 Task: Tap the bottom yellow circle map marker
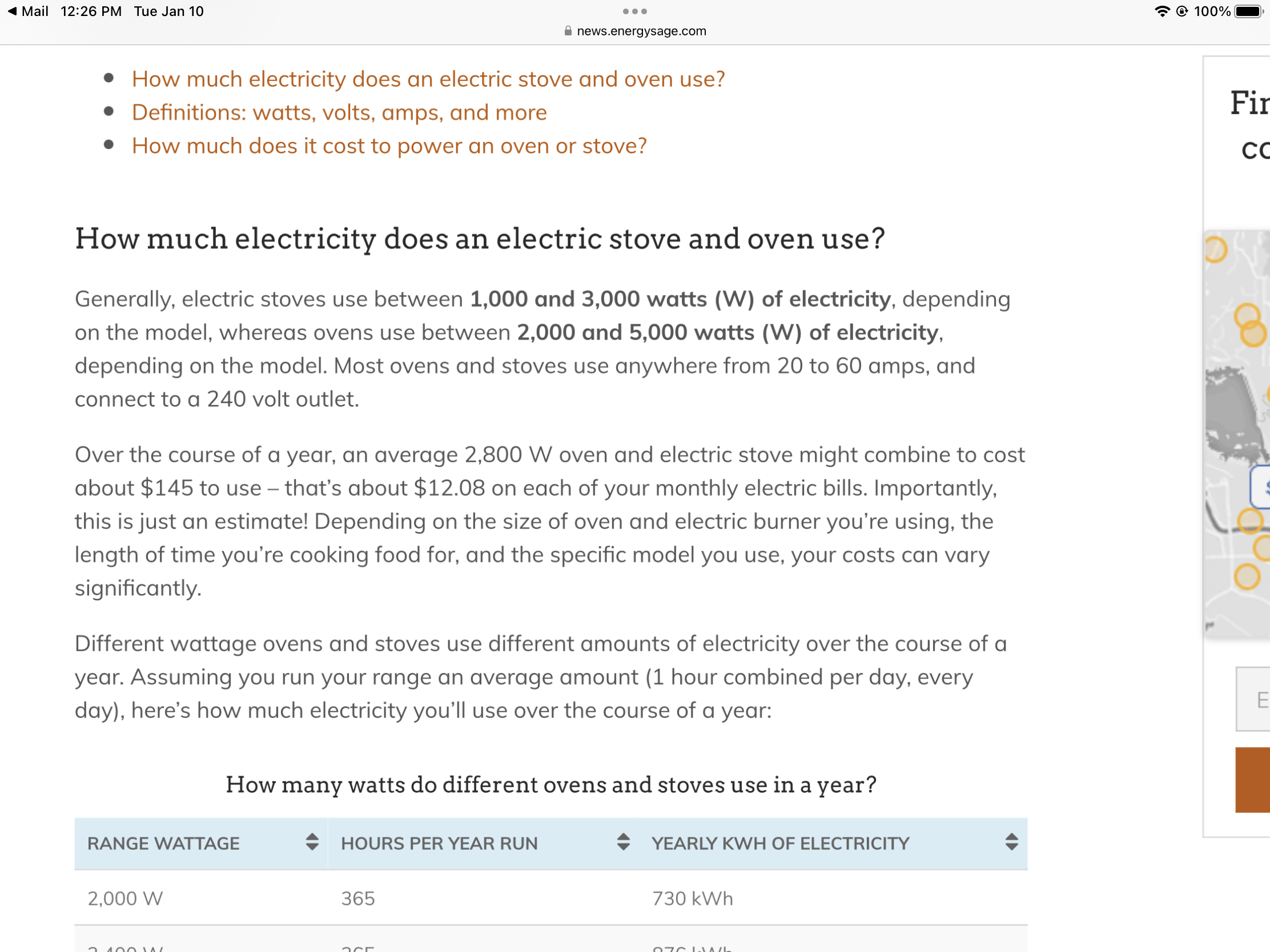pos(1247,576)
